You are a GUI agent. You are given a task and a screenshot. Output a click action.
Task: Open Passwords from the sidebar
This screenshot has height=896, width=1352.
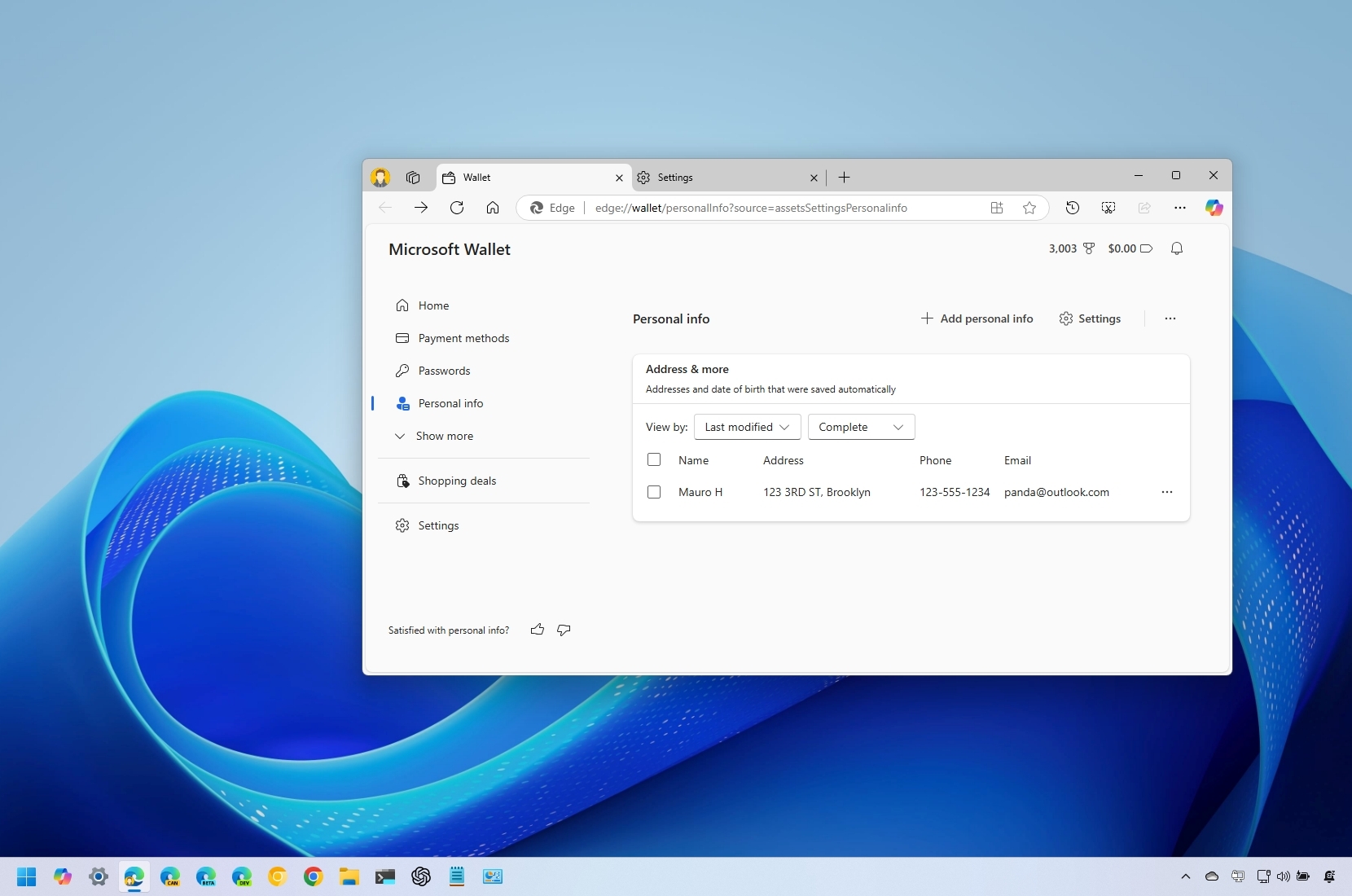click(x=444, y=371)
